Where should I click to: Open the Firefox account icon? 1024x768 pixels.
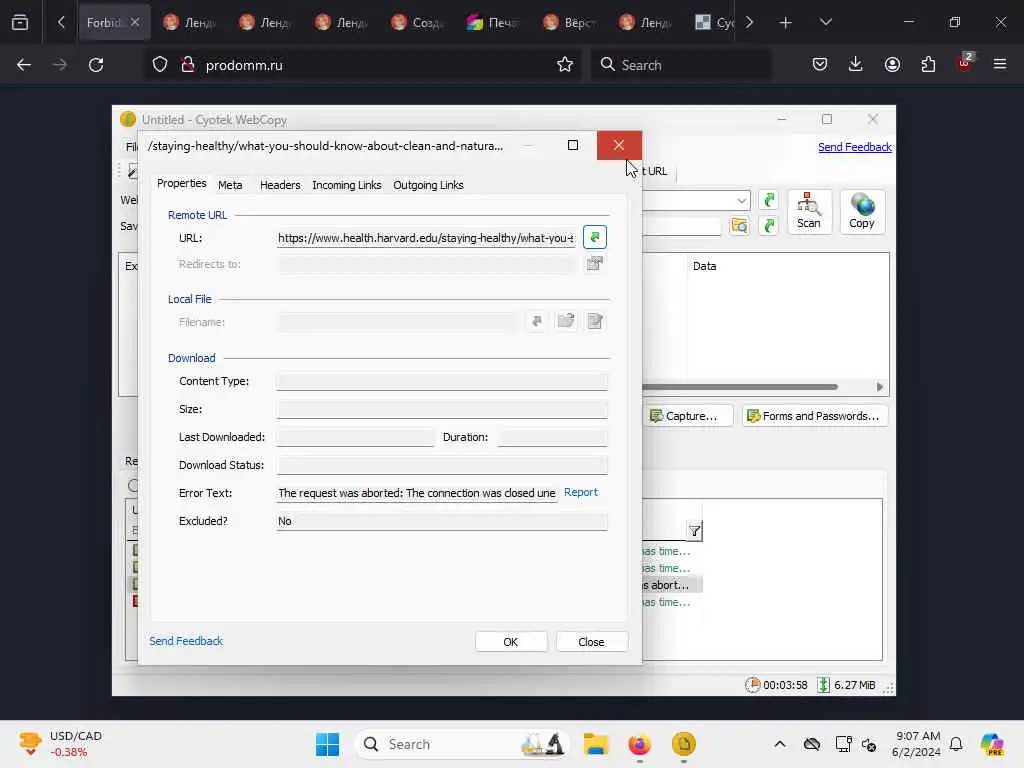[x=892, y=65]
